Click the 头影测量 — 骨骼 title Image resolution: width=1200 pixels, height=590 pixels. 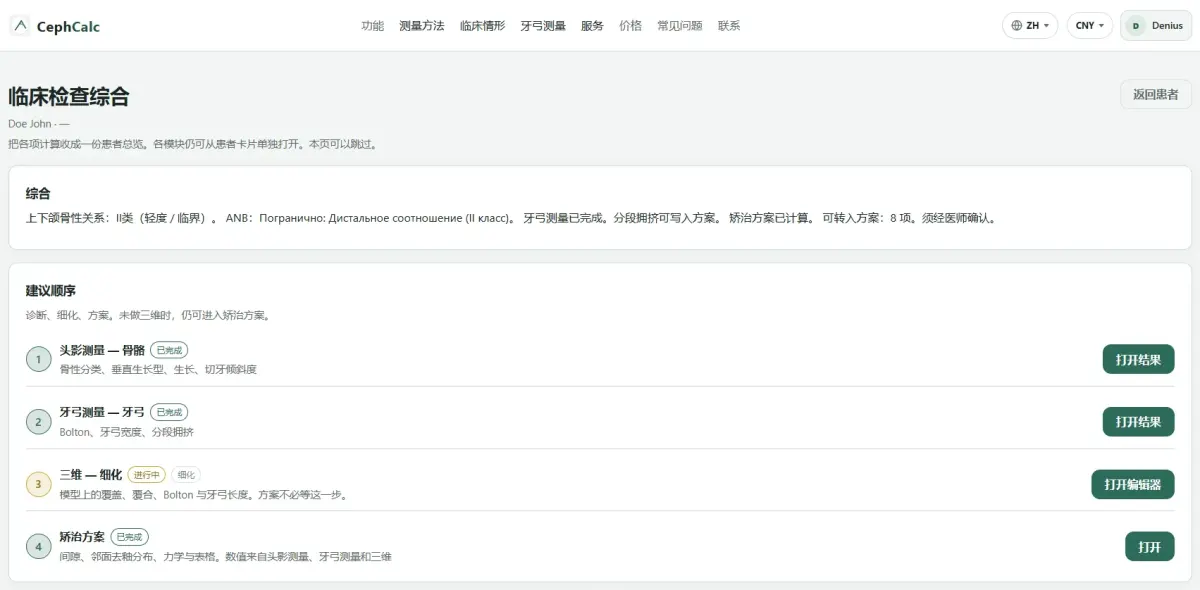click(x=102, y=350)
